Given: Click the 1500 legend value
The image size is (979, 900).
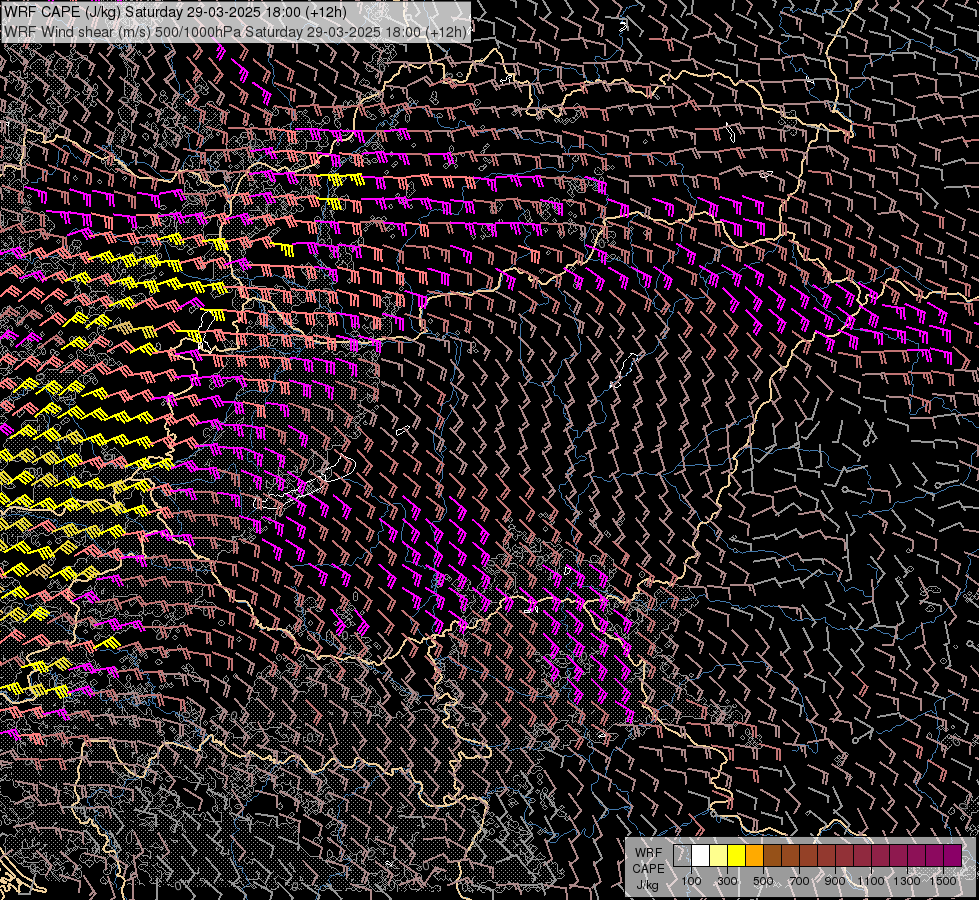Looking at the screenshot, I should click(943, 881).
